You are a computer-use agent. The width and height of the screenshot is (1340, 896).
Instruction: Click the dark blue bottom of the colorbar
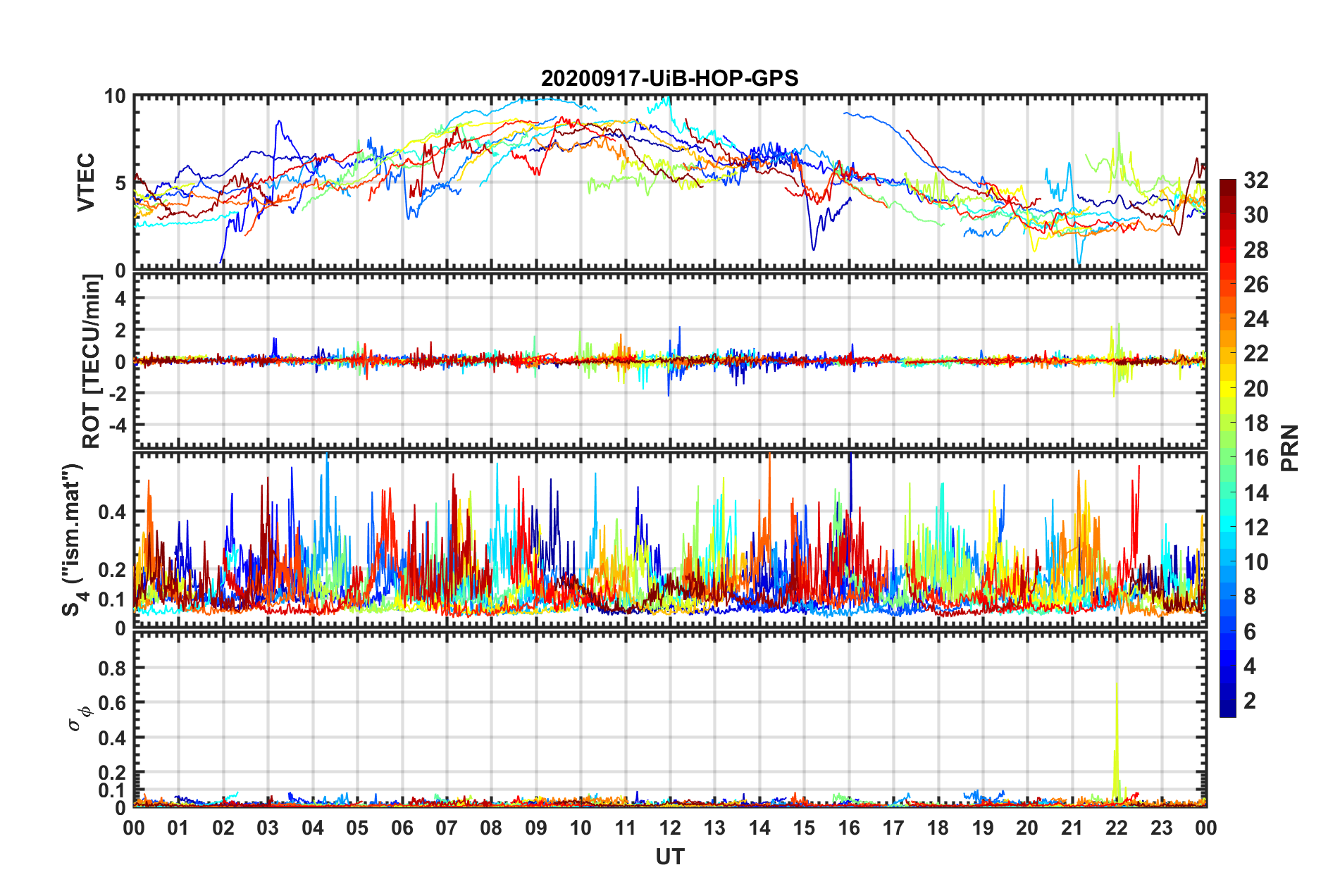click(x=1227, y=711)
